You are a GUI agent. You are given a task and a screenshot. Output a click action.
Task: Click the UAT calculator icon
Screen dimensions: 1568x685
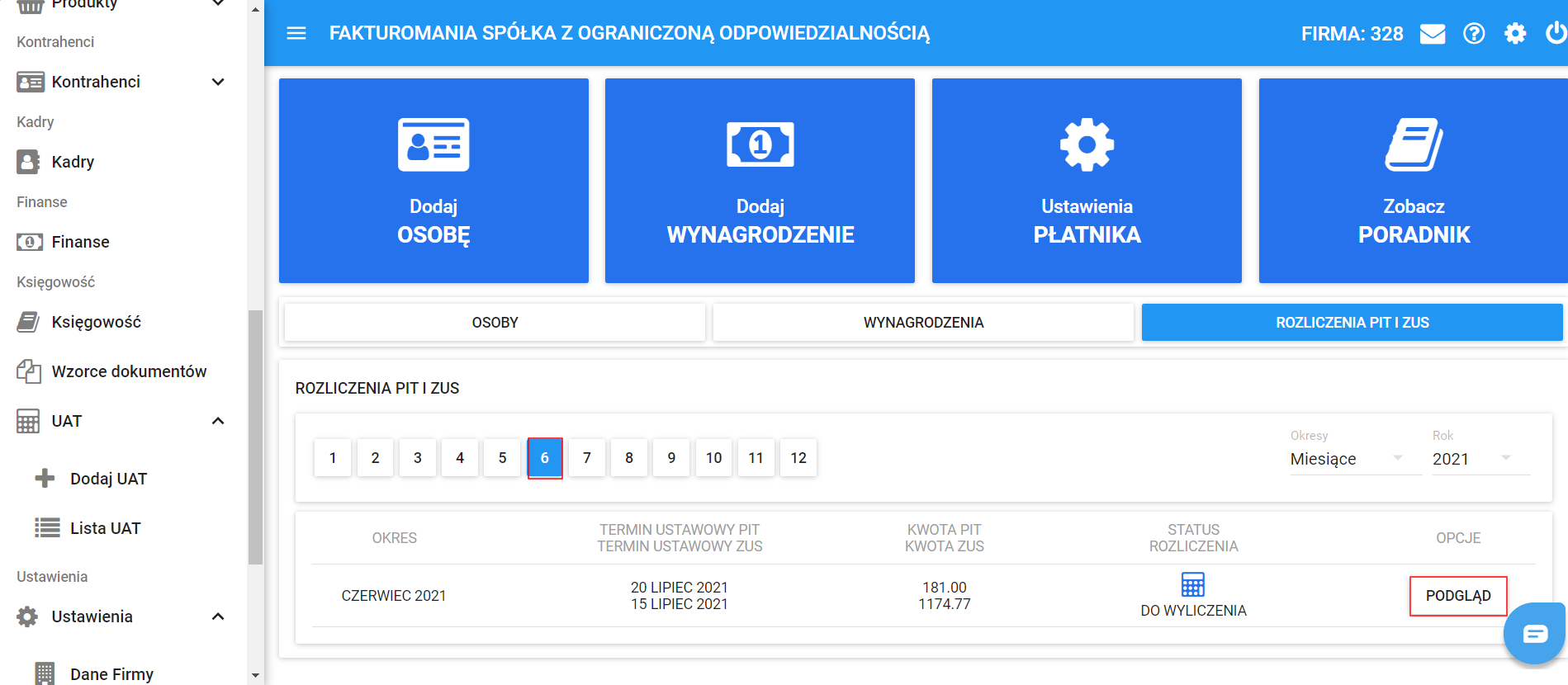[x=28, y=421]
